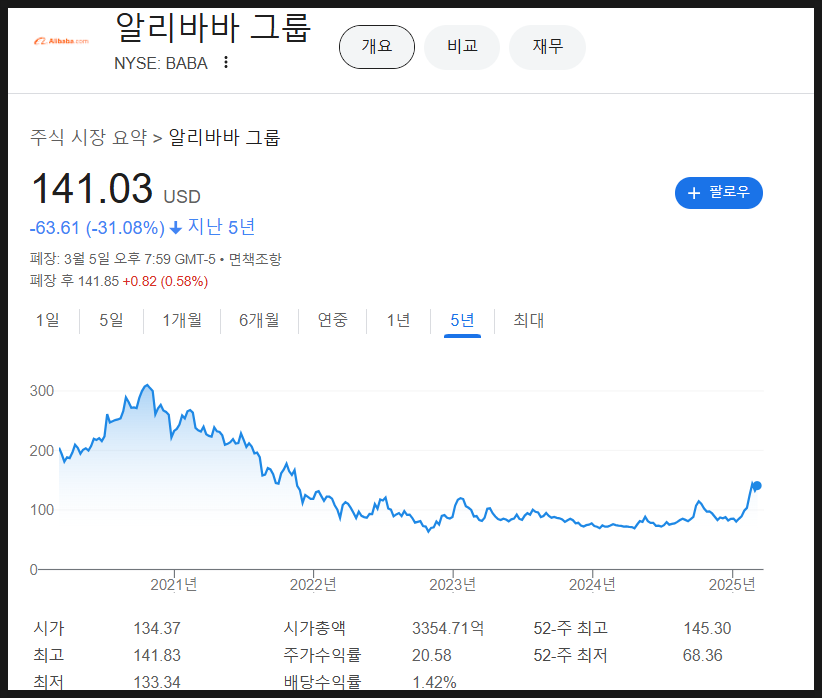Show the 6개월 chart range
The image size is (822, 698).
259,320
